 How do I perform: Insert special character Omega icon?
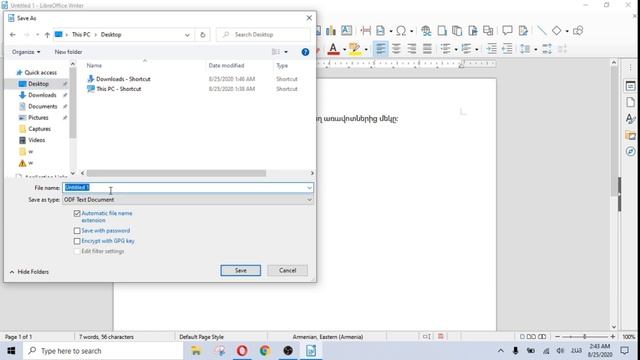(401, 31)
